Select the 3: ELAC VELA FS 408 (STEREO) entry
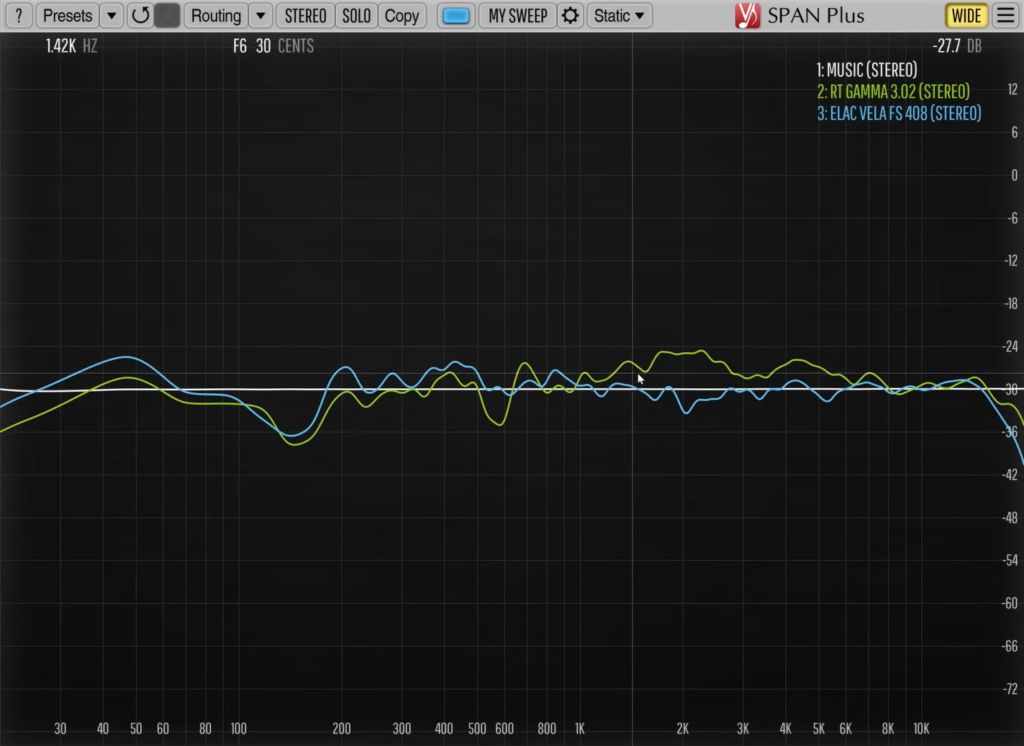Image resolution: width=1024 pixels, height=746 pixels. [x=899, y=113]
